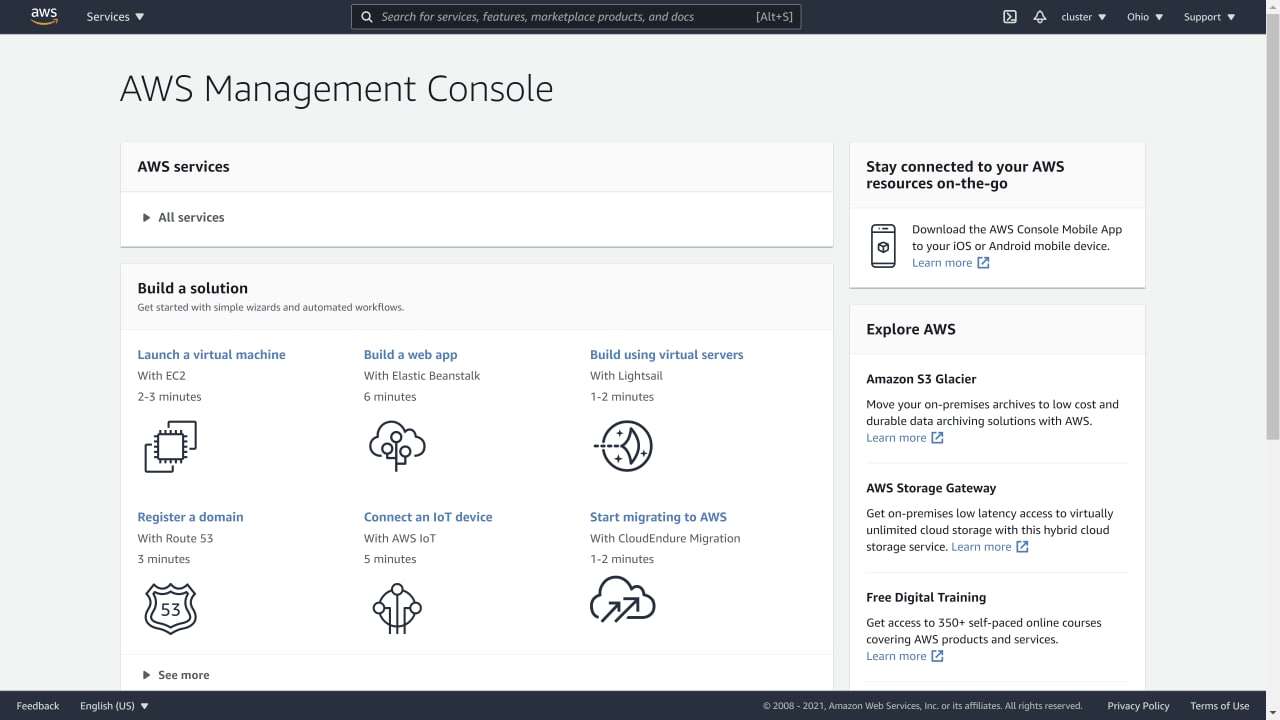Expand See more solutions
The width and height of the screenshot is (1280, 720).
(176, 675)
